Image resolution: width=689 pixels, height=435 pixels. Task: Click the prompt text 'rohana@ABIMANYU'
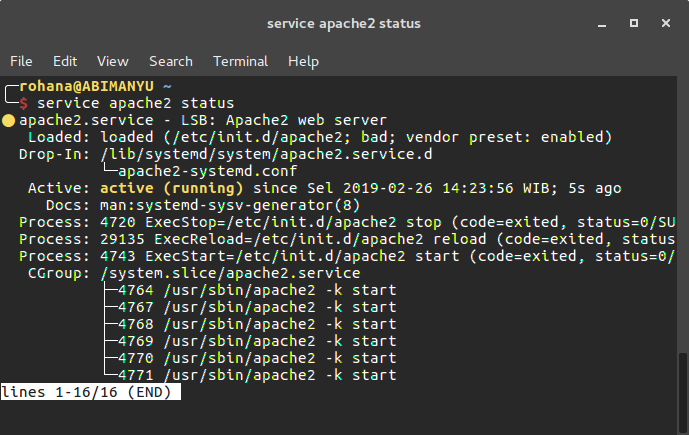tap(86, 86)
